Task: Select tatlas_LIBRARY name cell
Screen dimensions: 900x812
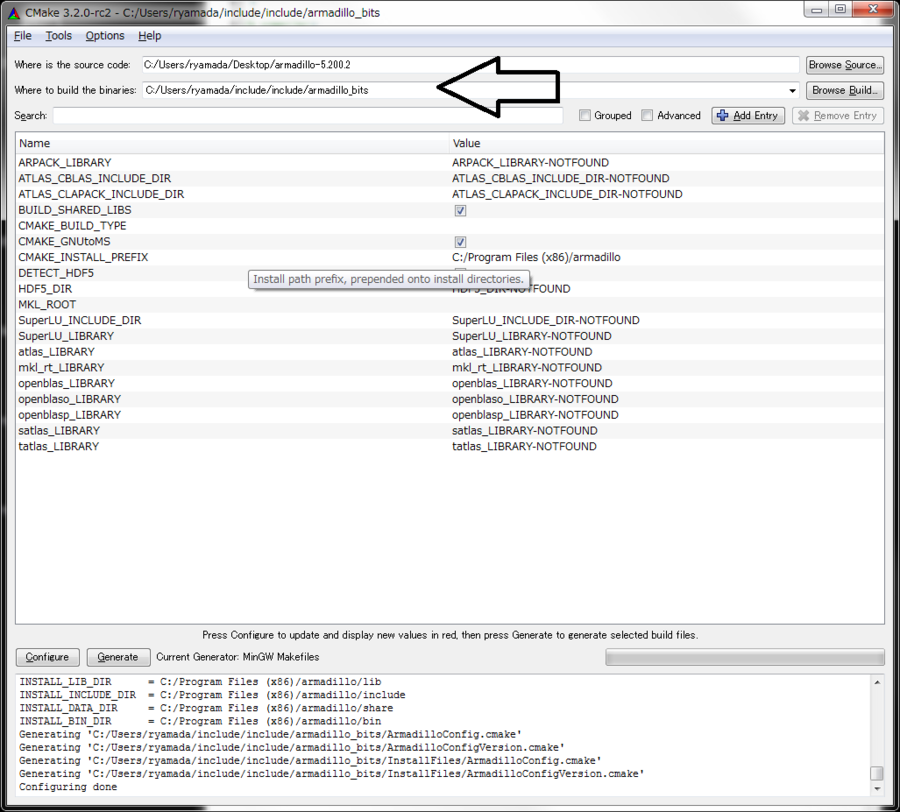Action: pos(59,446)
